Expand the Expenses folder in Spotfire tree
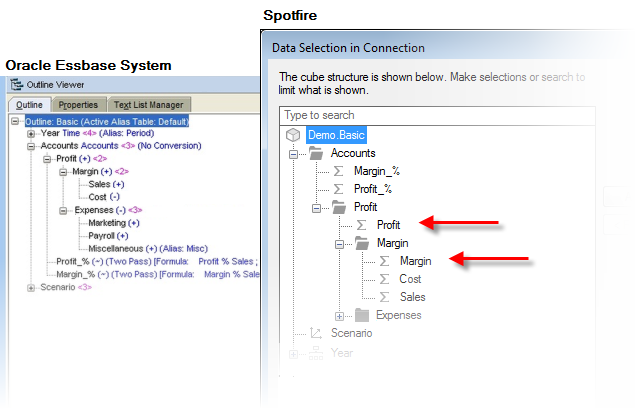This screenshot has width=636, height=409. point(339,316)
